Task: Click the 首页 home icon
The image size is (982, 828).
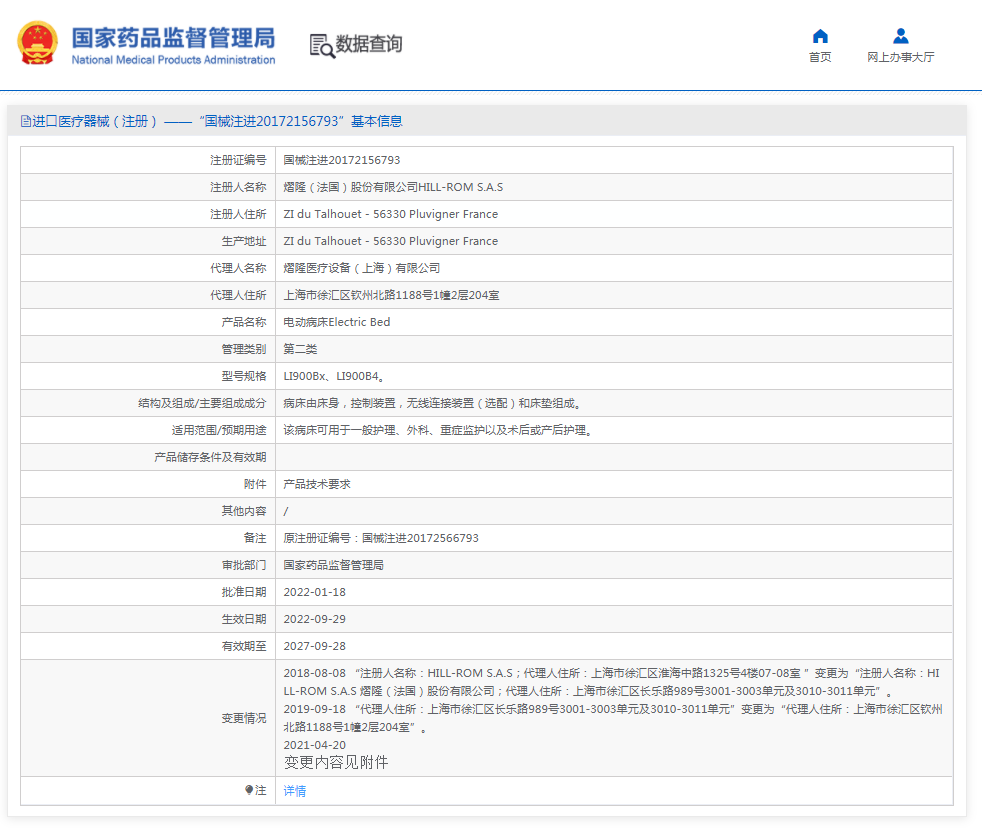Action: 820,36
